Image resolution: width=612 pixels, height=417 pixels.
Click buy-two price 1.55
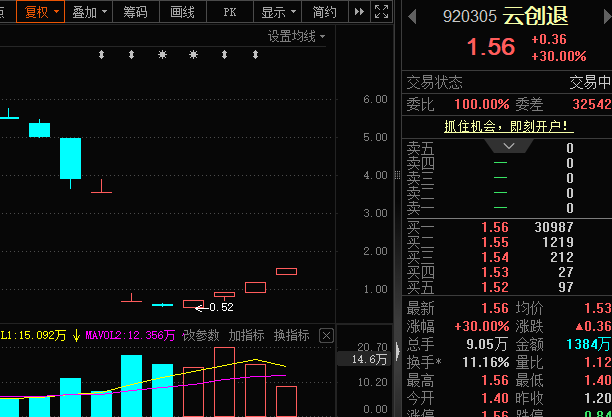pos(495,242)
